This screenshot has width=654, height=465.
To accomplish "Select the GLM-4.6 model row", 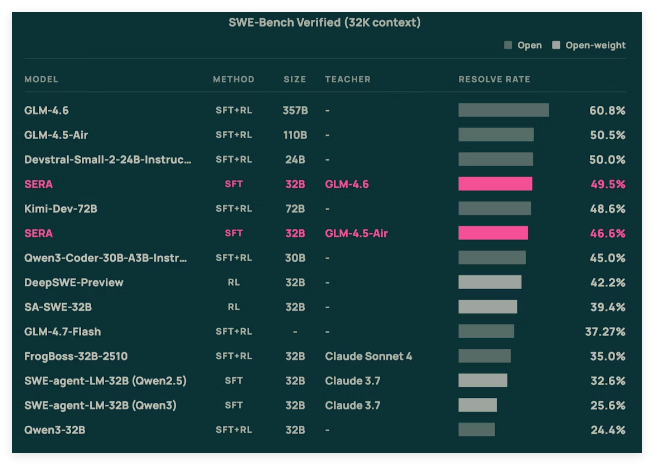I will click(47, 110).
